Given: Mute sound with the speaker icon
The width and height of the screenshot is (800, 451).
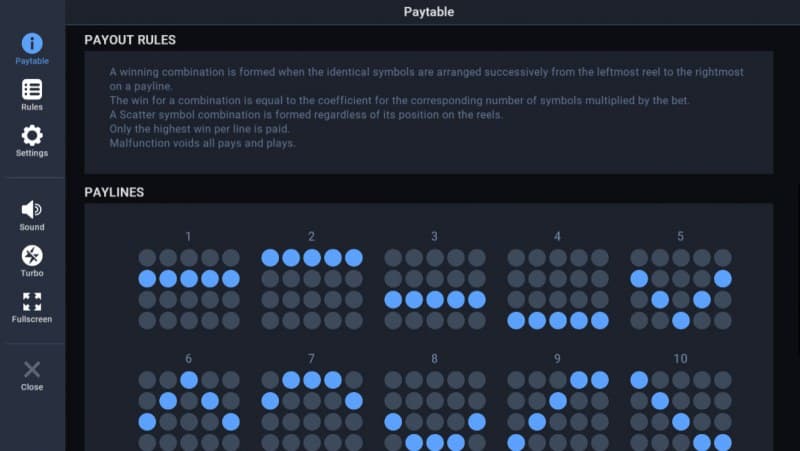Looking at the screenshot, I should pyautogui.click(x=32, y=209).
